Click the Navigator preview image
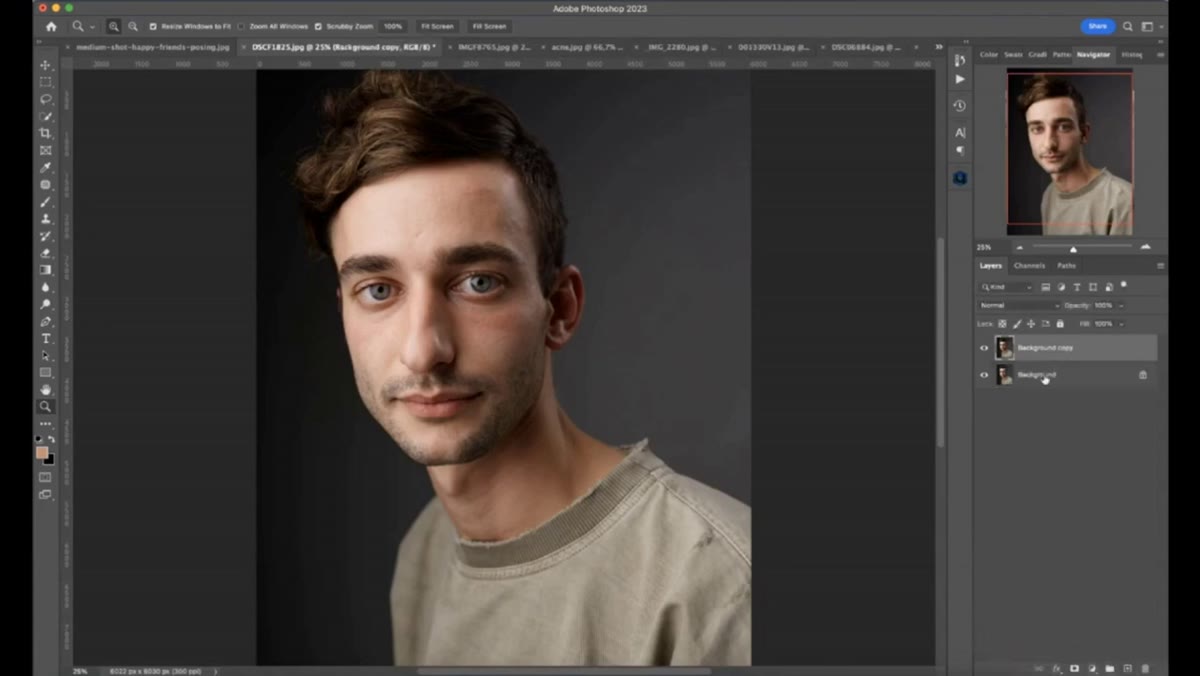This screenshot has width=1200, height=676. click(1070, 154)
